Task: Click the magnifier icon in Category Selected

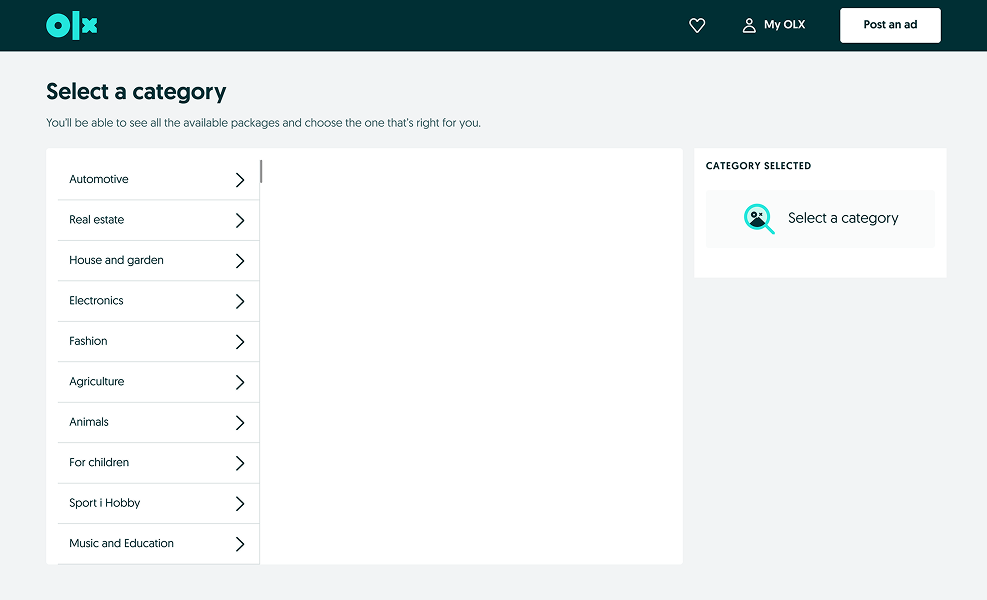Action: [759, 218]
